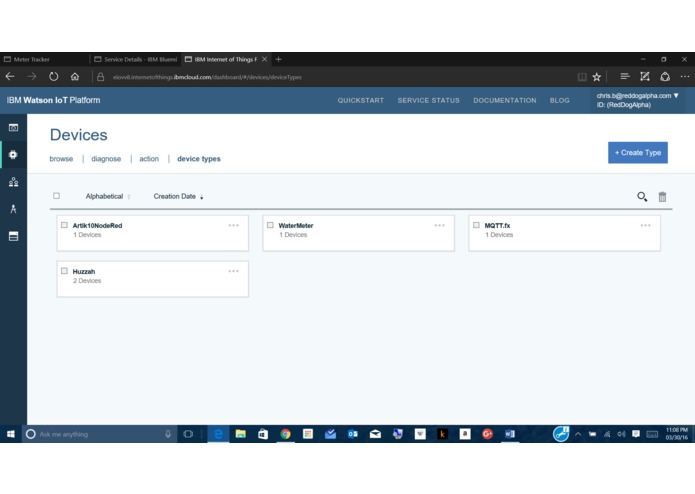This screenshot has height=494, width=695.
Task: Open volume control in system tray
Action: click(621, 434)
